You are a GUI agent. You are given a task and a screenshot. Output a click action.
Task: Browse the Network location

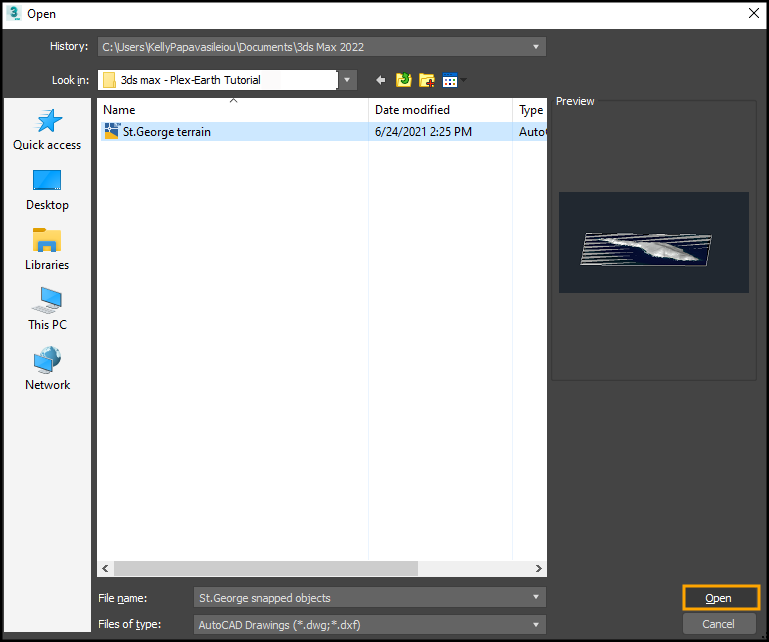pos(47,370)
